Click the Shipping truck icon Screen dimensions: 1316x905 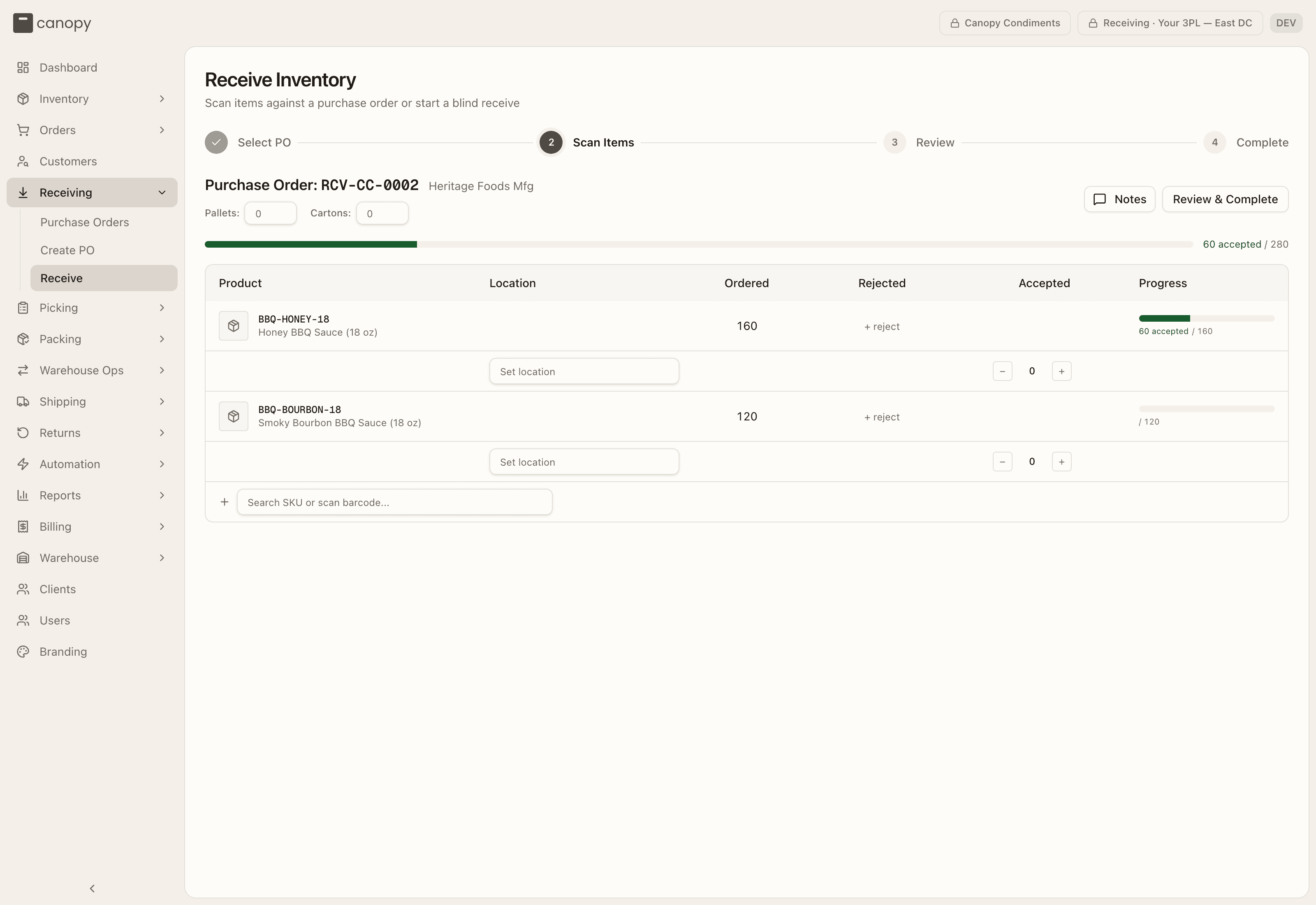pyautogui.click(x=23, y=401)
